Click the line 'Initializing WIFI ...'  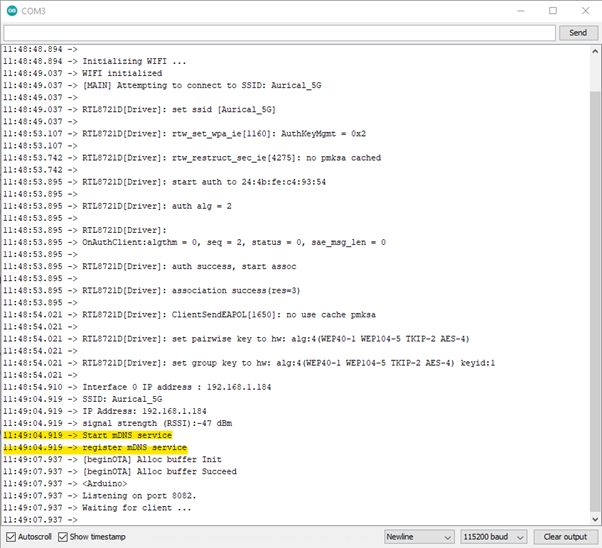(x=94, y=61)
